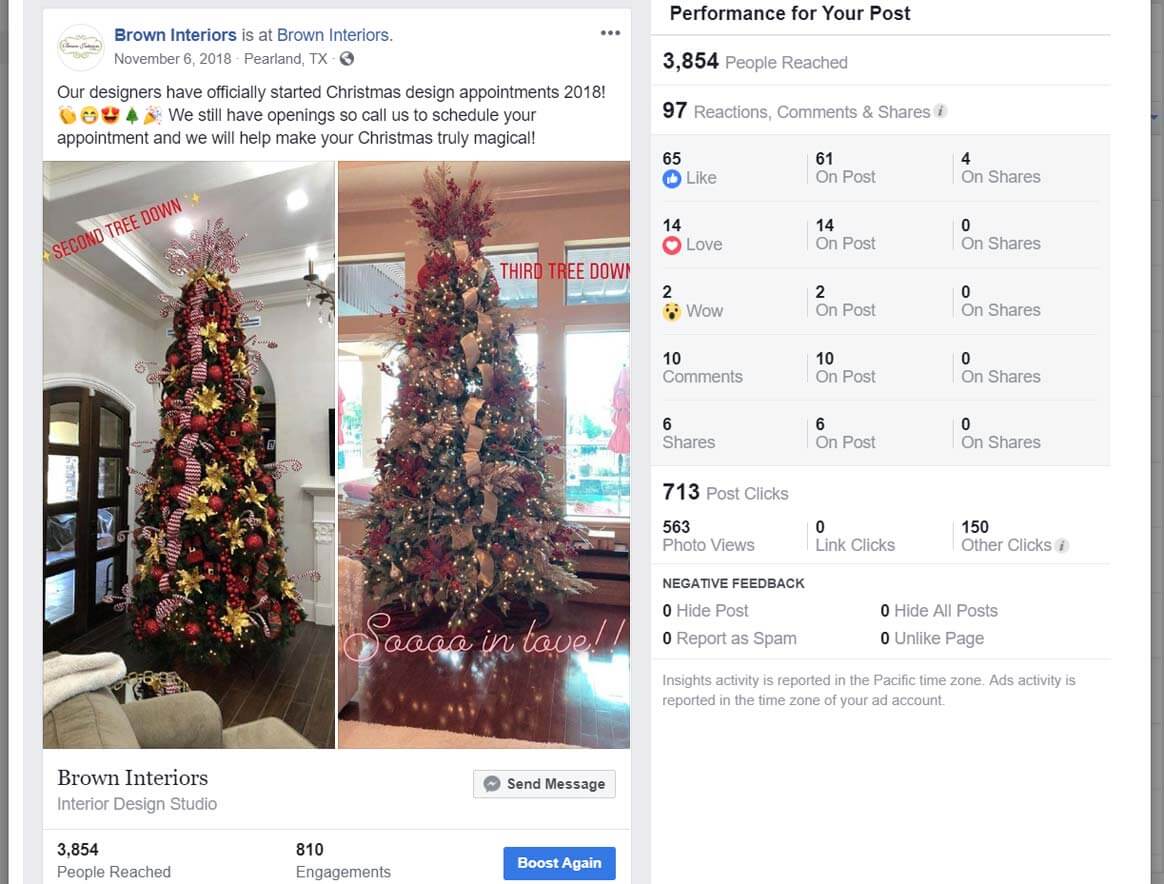Click the red Love heart icon
The image size is (1164, 884).
[671, 245]
